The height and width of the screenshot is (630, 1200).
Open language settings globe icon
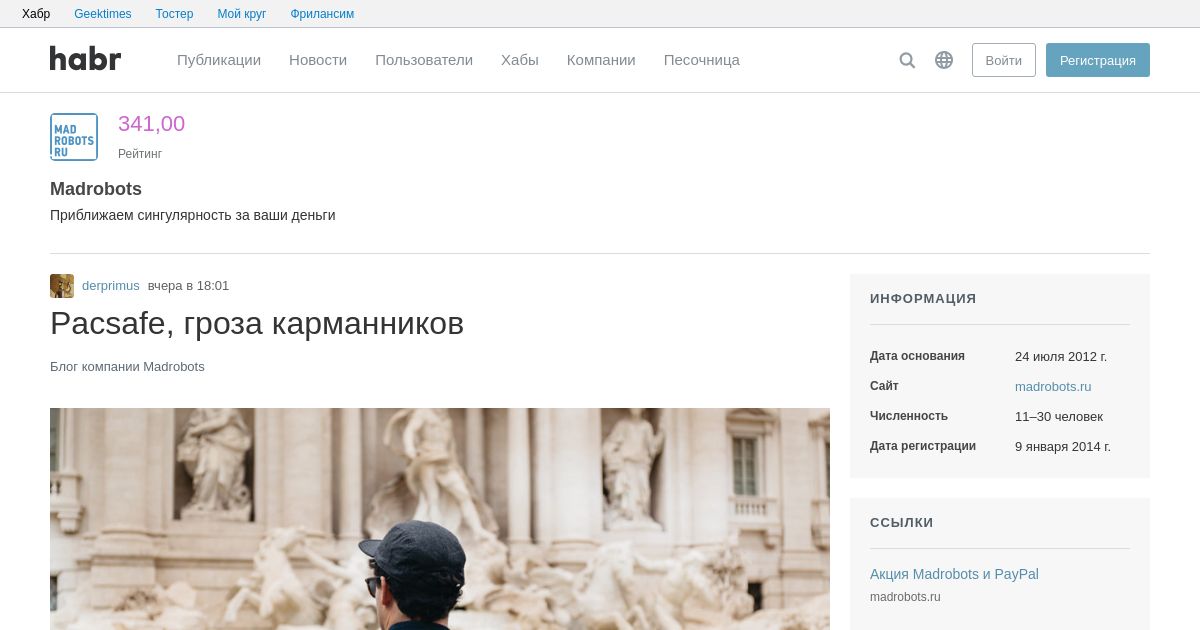tap(944, 60)
